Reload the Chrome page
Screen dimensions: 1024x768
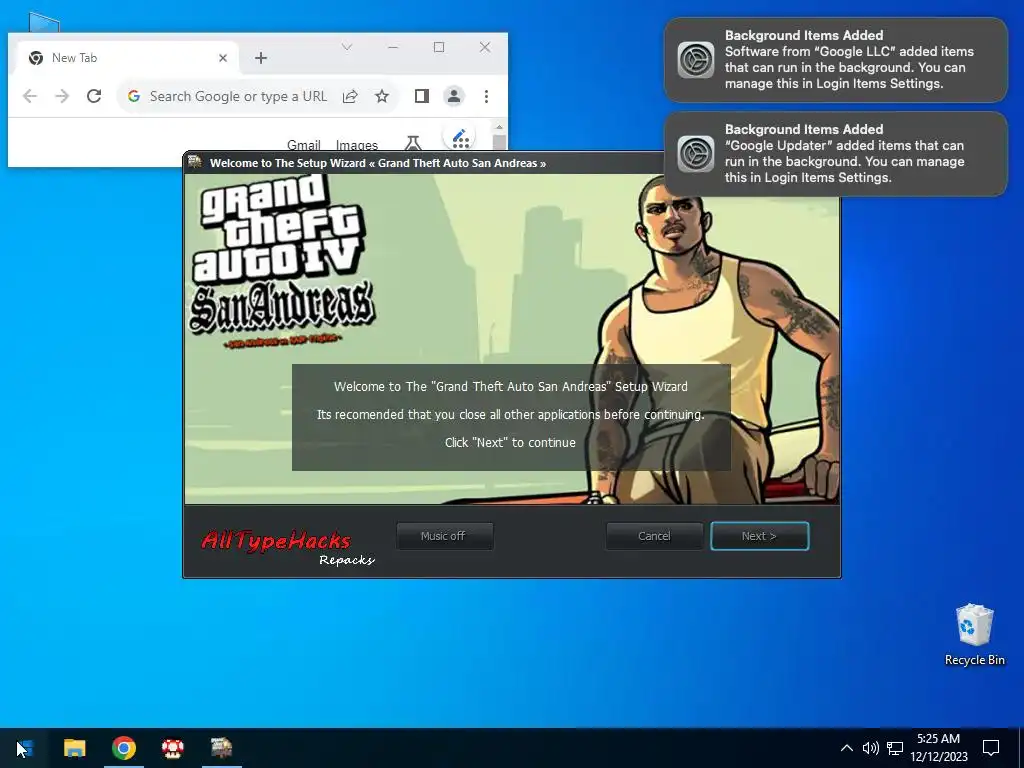[x=94, y=96]
